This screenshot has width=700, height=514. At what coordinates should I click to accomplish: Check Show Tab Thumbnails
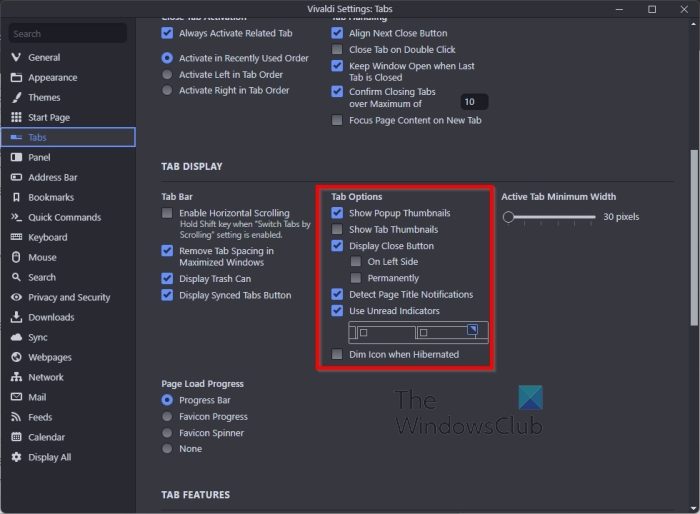pyautogui.click(x=337, y=229)
